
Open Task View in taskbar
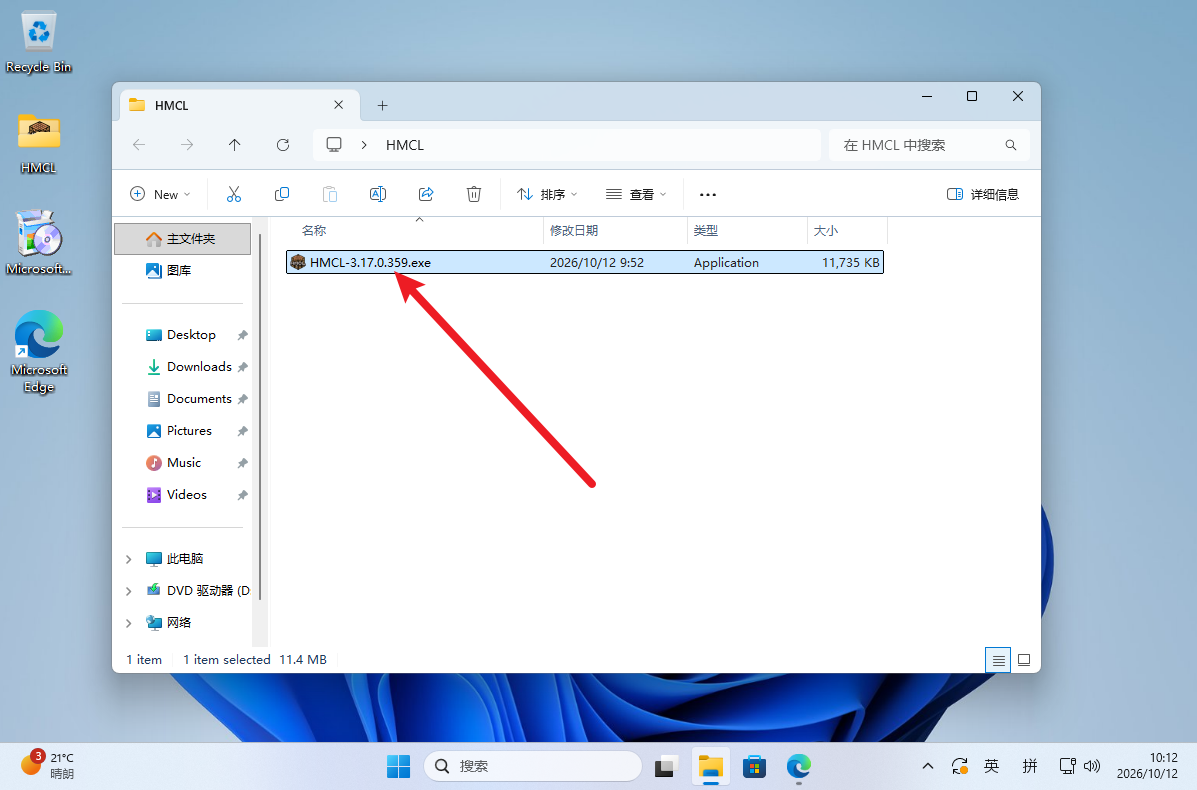(666, 766)
